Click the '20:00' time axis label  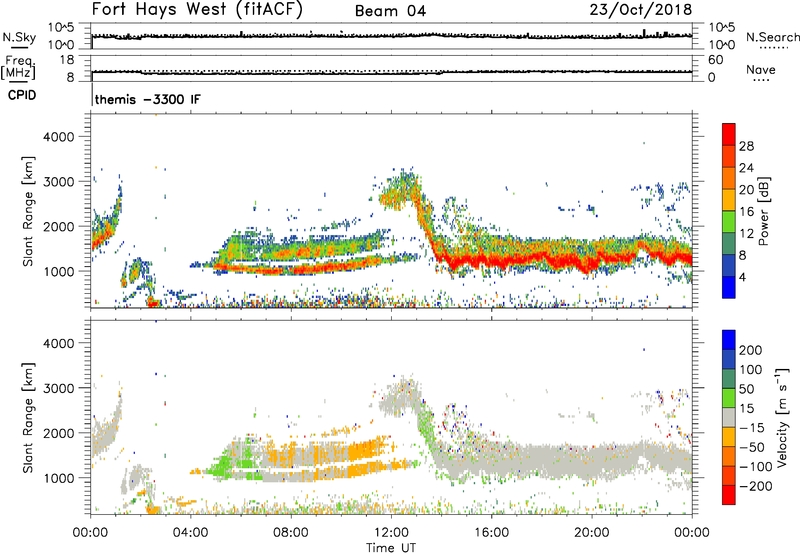(x=591, y=533)
